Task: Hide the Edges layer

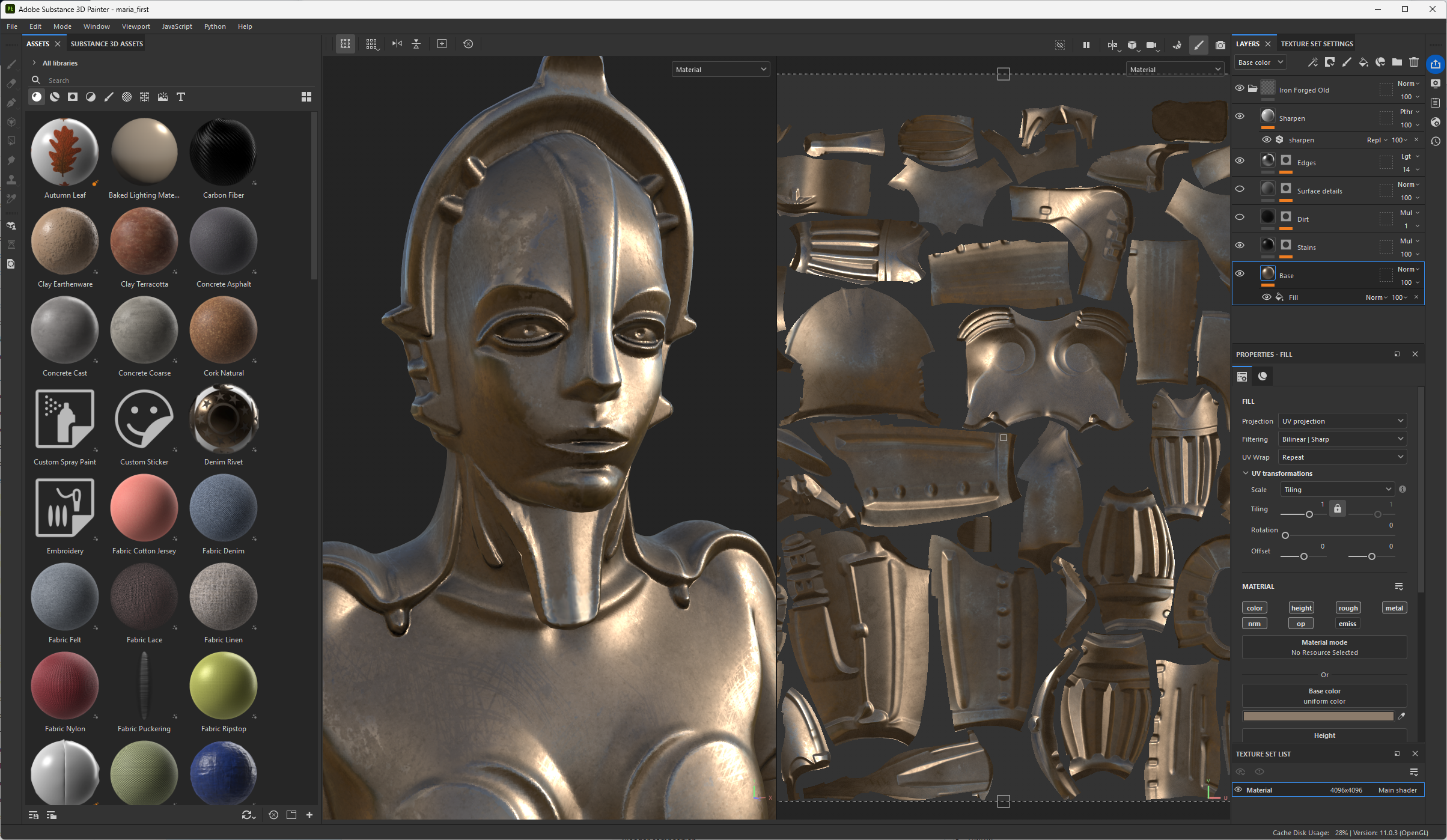Action: (x=1239, y=160)
